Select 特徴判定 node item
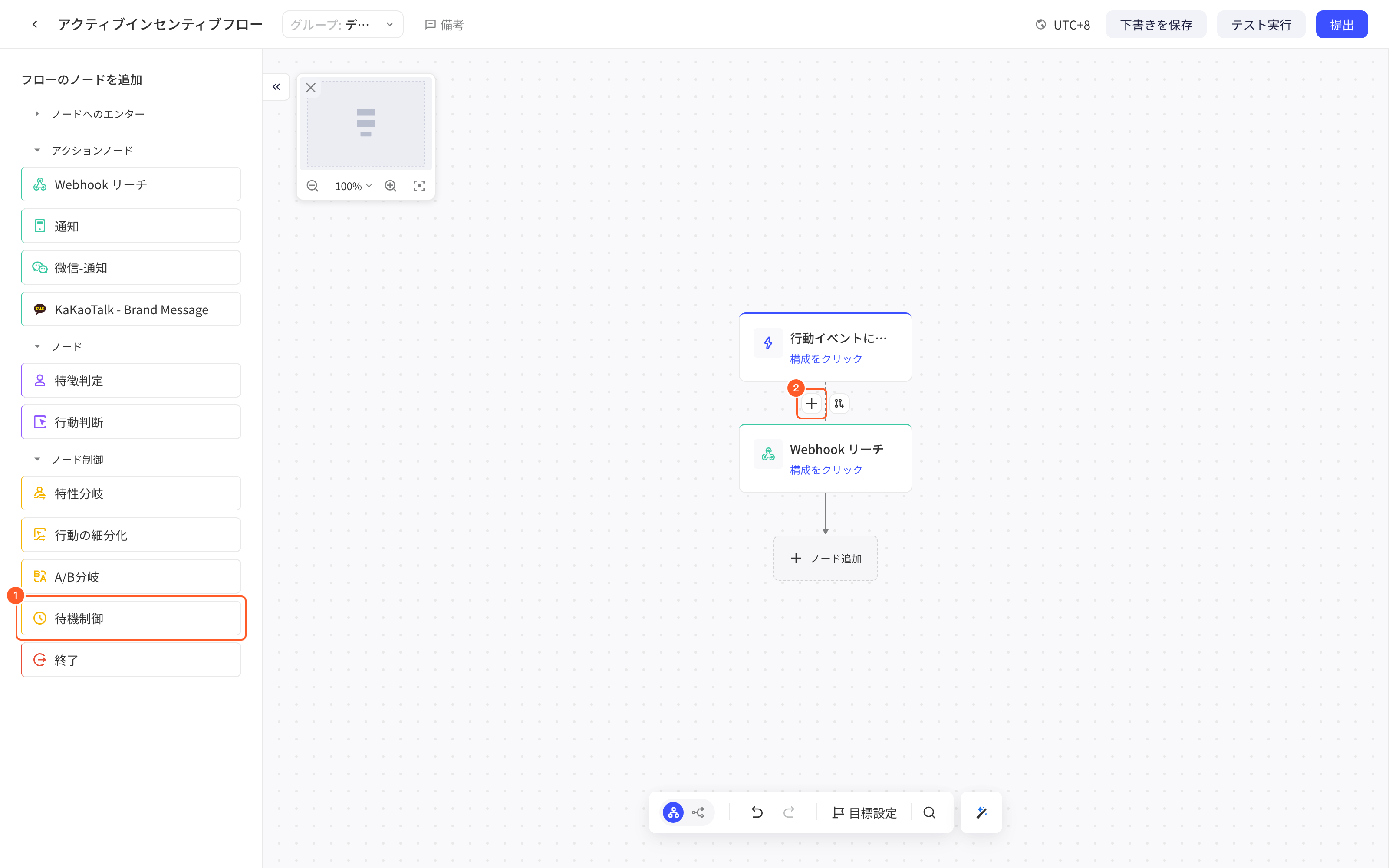1389x868 pixels. click(x=131, y=380)
